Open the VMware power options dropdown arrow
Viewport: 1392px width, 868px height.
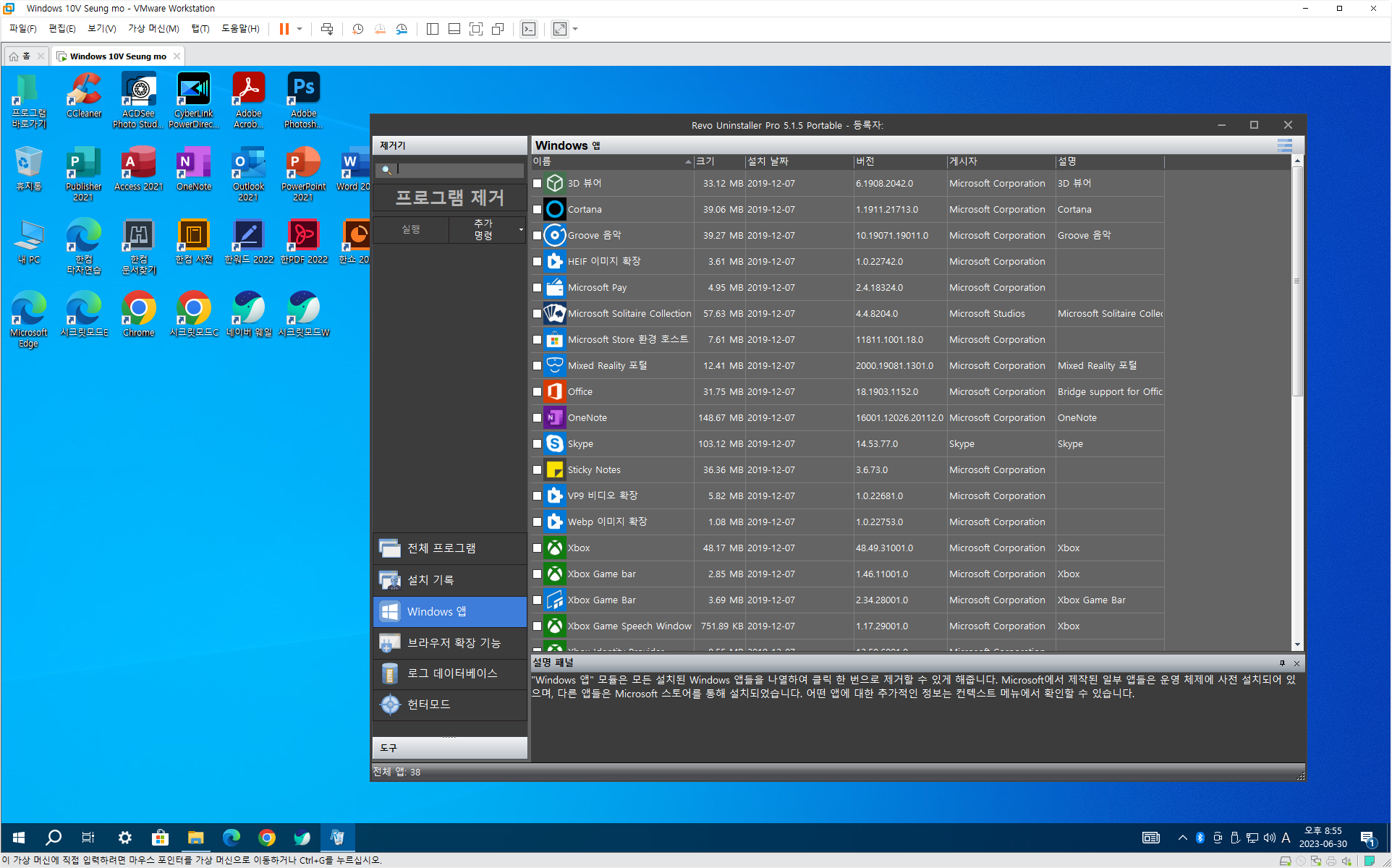300,29
